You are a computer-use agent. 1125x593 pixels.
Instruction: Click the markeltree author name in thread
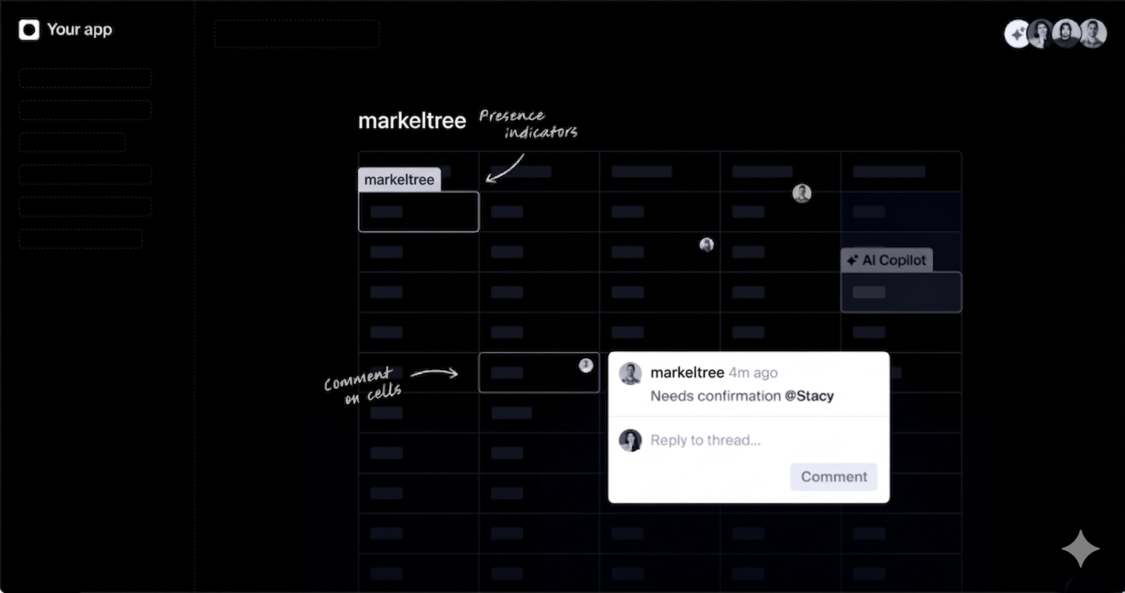[686, 373]
